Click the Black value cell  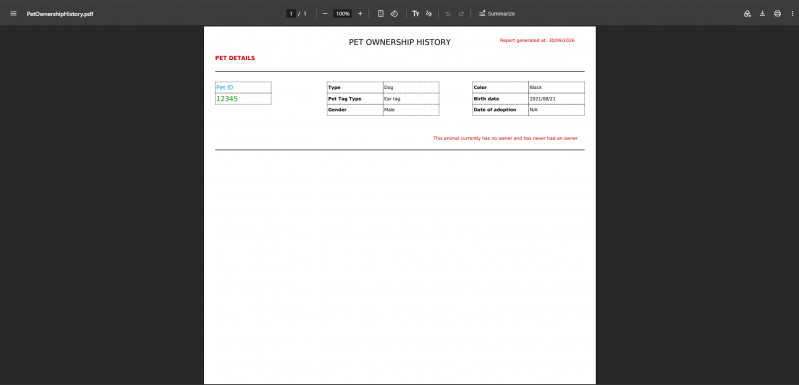tap(556, 88)
